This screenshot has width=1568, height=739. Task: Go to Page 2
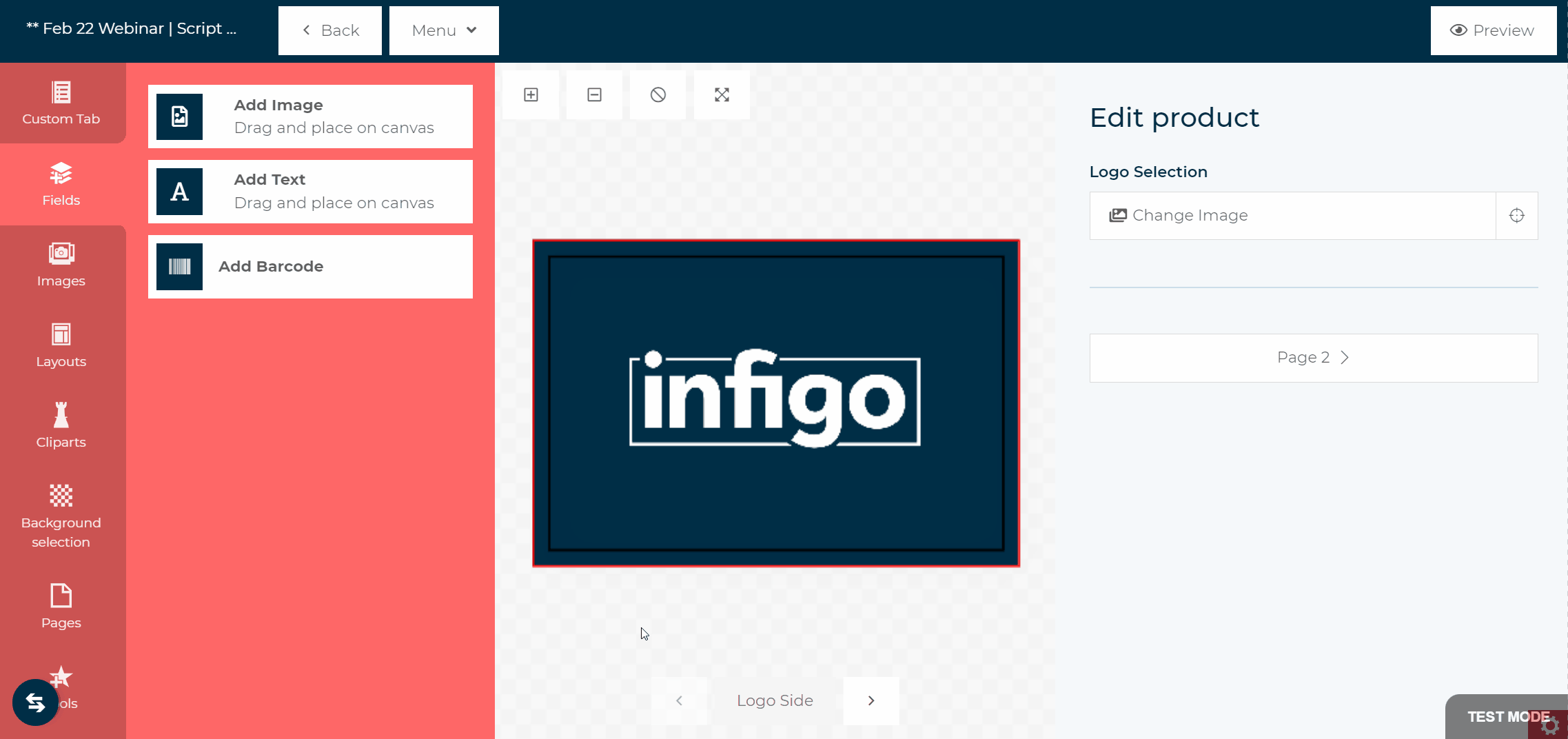[1314, 358]
